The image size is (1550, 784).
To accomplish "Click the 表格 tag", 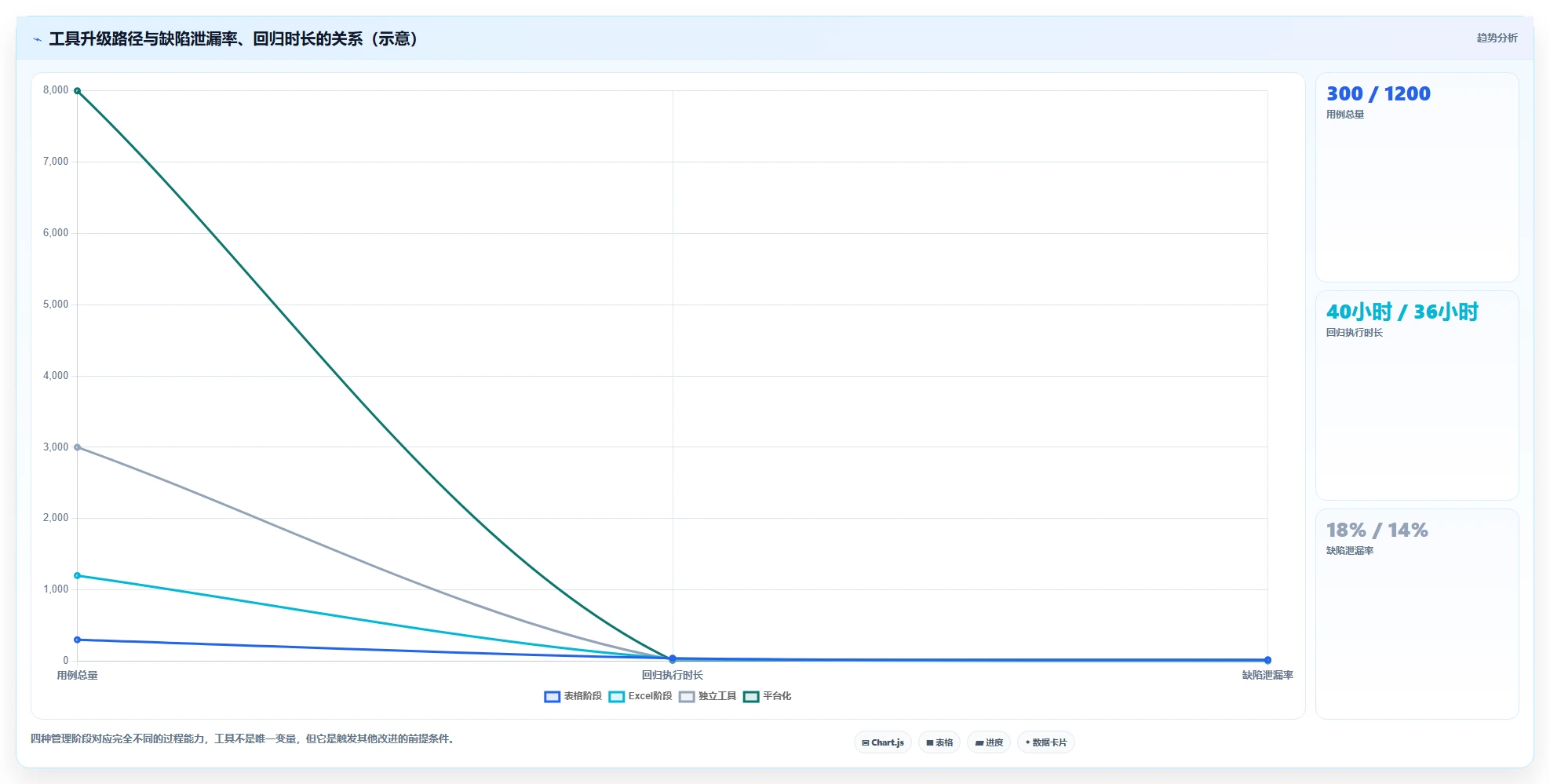I will [939, 742].
